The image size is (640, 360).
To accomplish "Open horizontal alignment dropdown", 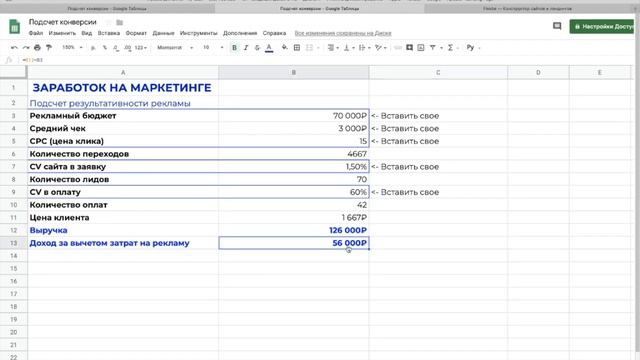I will pos(333,48).
